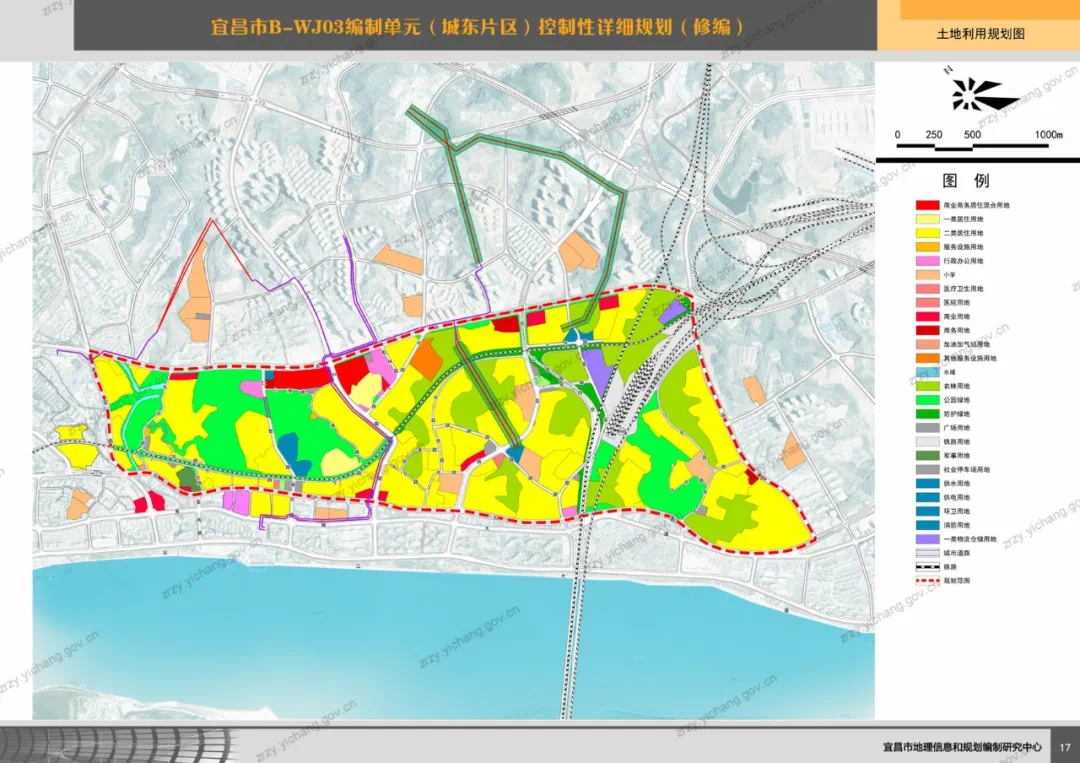1080x763 pixels.
Task: Select the 一类物流仓储用地 purple swatch
Action: [x=927, y=539]
